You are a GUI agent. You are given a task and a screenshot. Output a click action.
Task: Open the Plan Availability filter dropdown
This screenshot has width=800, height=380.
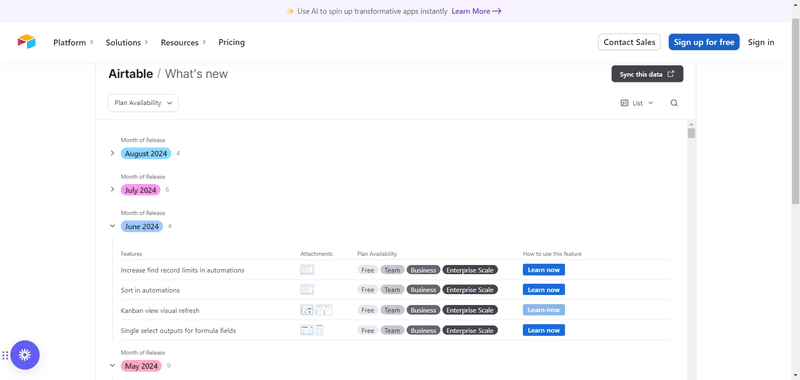click(x=143, y=103)
